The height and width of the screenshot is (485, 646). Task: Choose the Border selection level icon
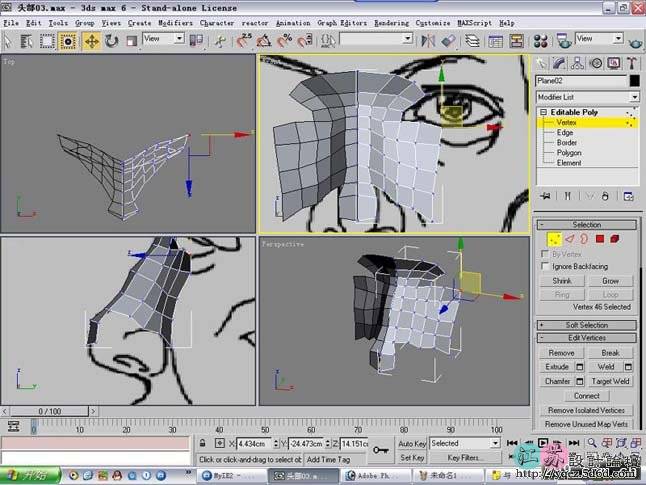coord(584,239)
